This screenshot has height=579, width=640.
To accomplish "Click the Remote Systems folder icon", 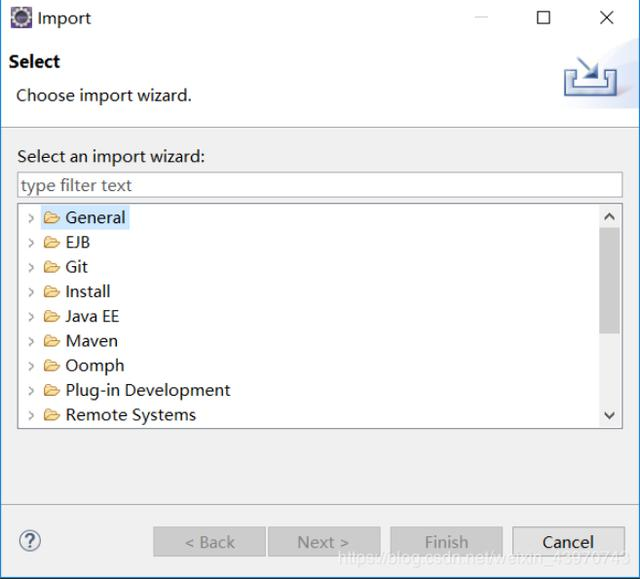I will point(52,415).
